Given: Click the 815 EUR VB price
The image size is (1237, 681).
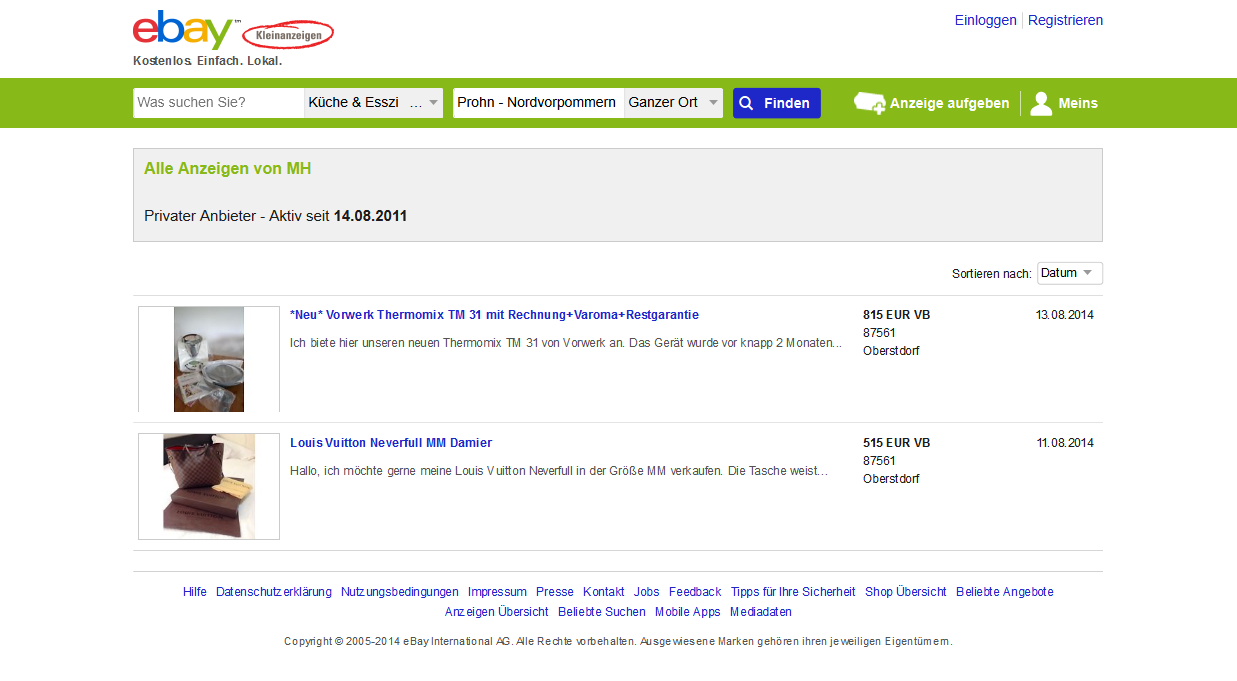Looking at the screenshot, I should click(896, 315).
